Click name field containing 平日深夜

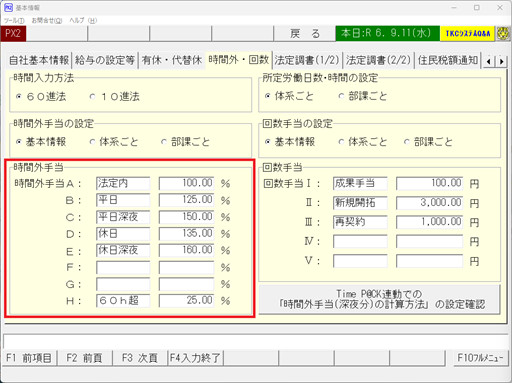point(123,217)
